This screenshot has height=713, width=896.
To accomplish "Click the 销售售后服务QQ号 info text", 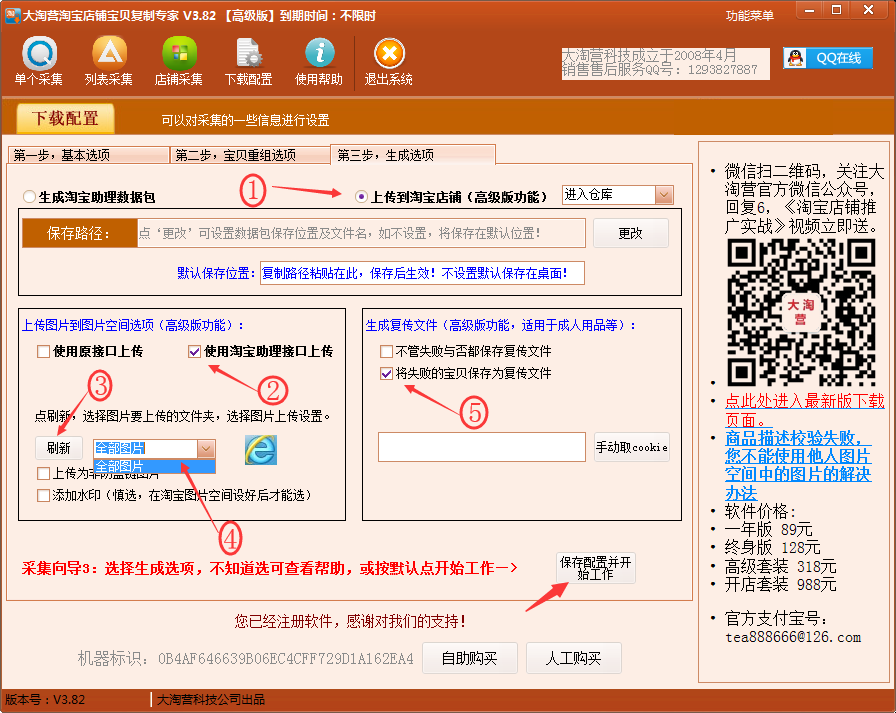I will coord(660,70).
